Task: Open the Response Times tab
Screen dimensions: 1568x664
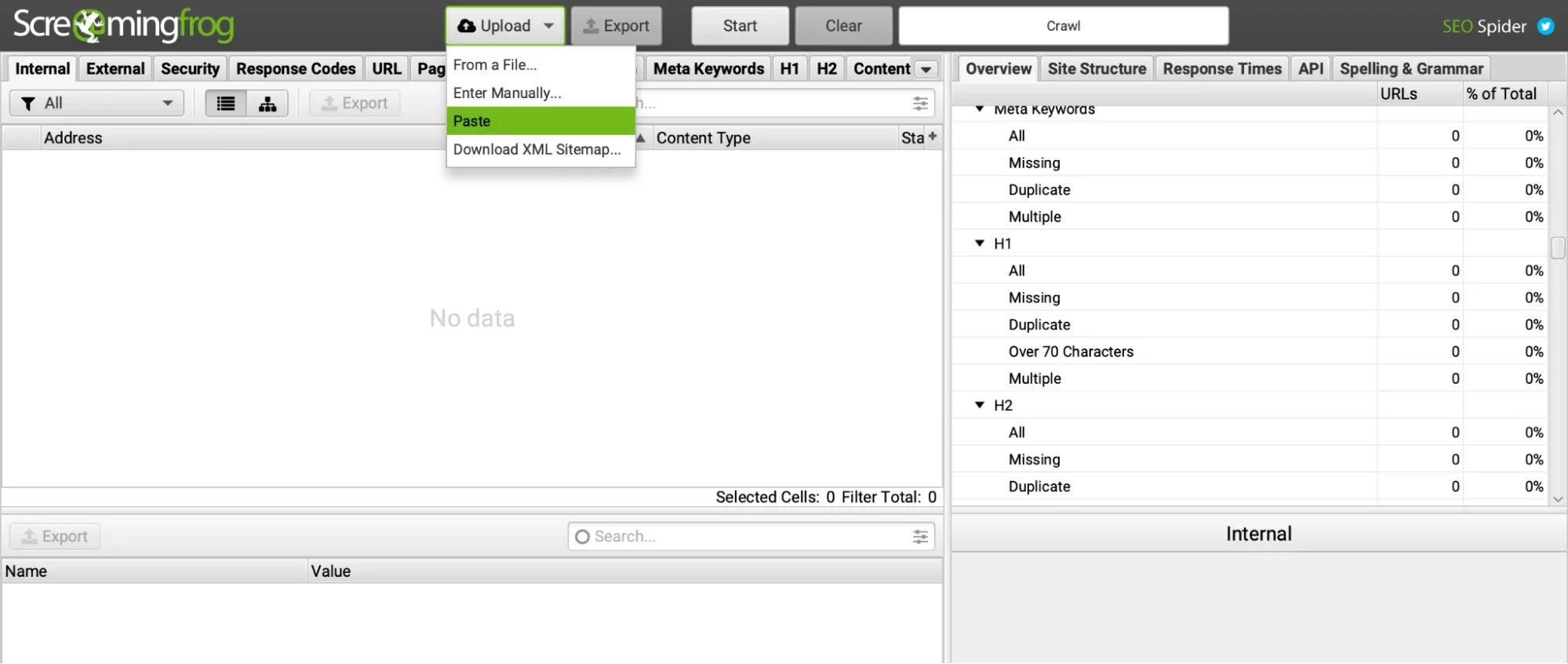Action: tap(1222, 69)
